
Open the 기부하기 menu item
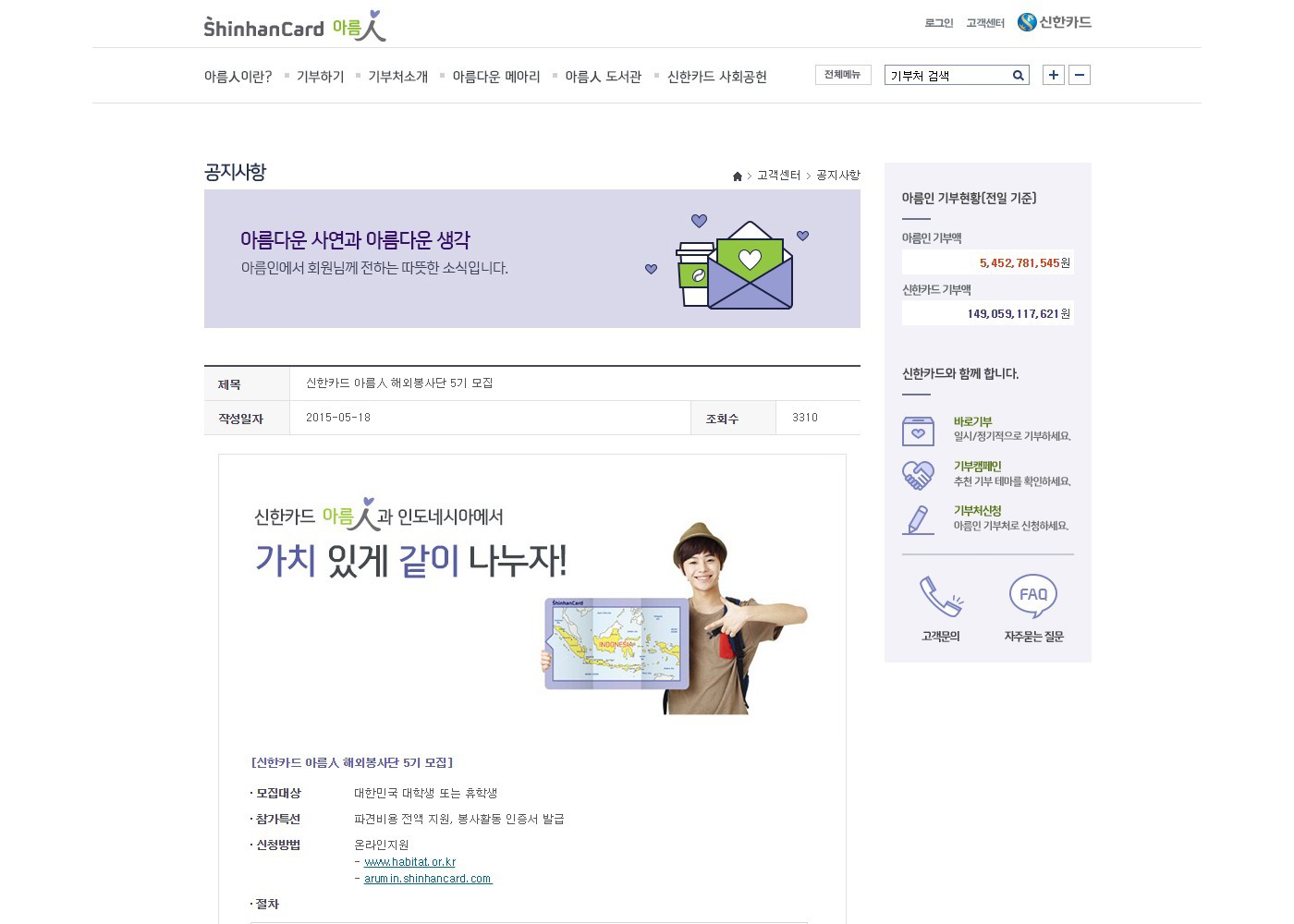click(320, 77)
